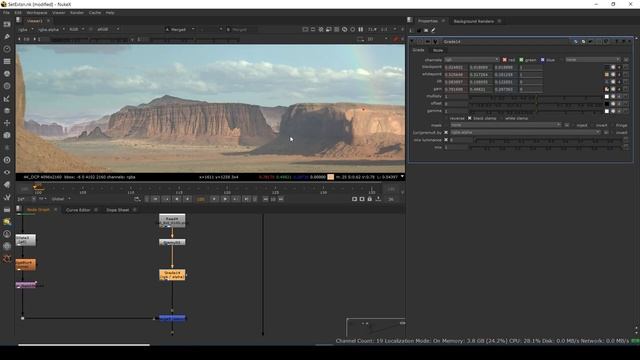640x360 pixels.
Task: Switch to the Background Renders tab
Action: point(473,21)
